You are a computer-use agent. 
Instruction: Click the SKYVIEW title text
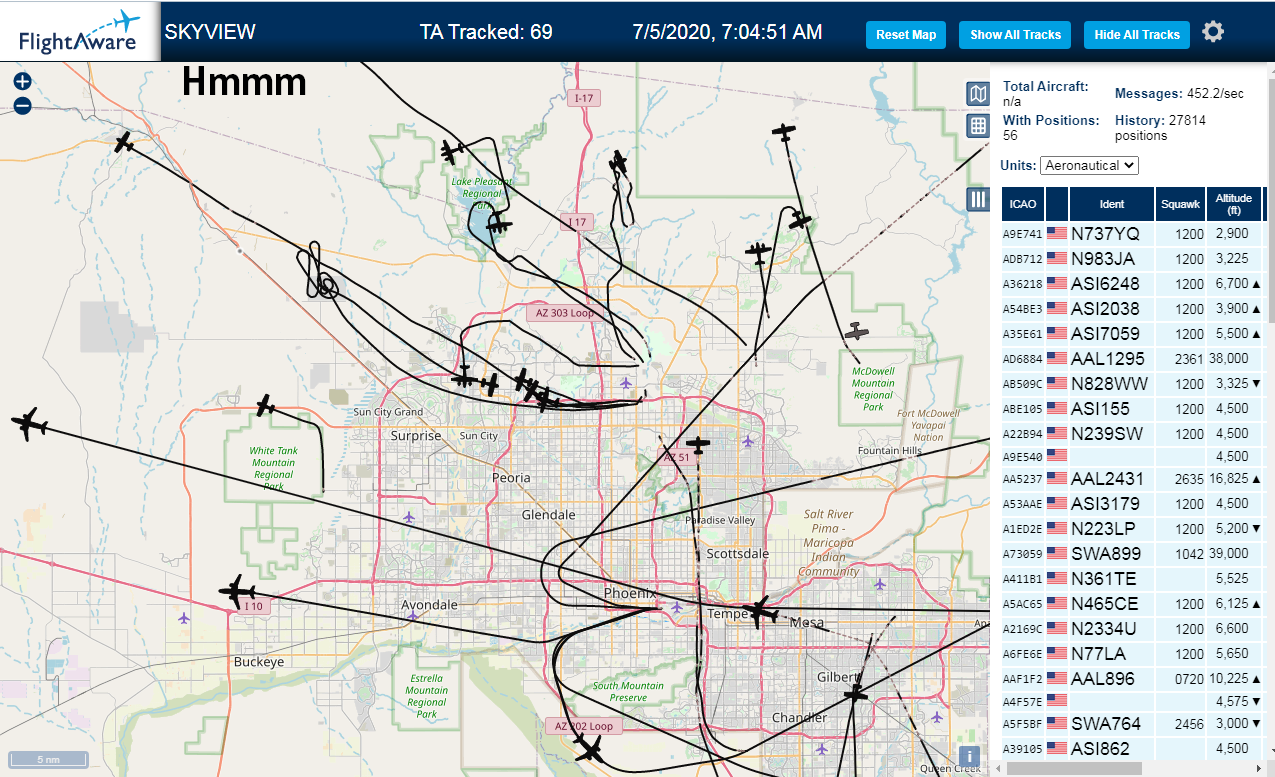(x=210, y=32)
